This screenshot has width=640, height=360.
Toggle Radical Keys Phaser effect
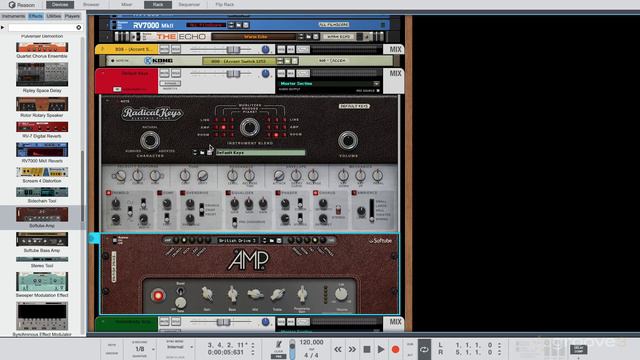click(x=278, y=193)
